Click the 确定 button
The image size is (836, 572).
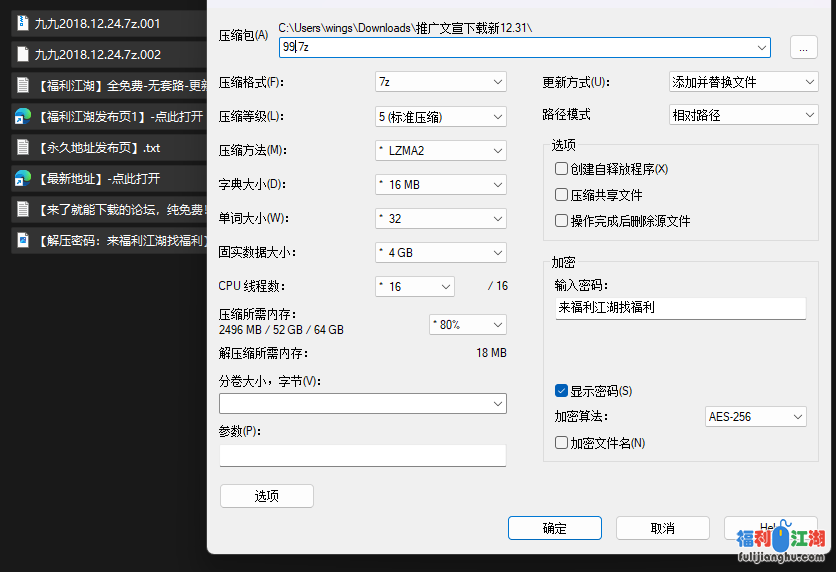(554, 528)
